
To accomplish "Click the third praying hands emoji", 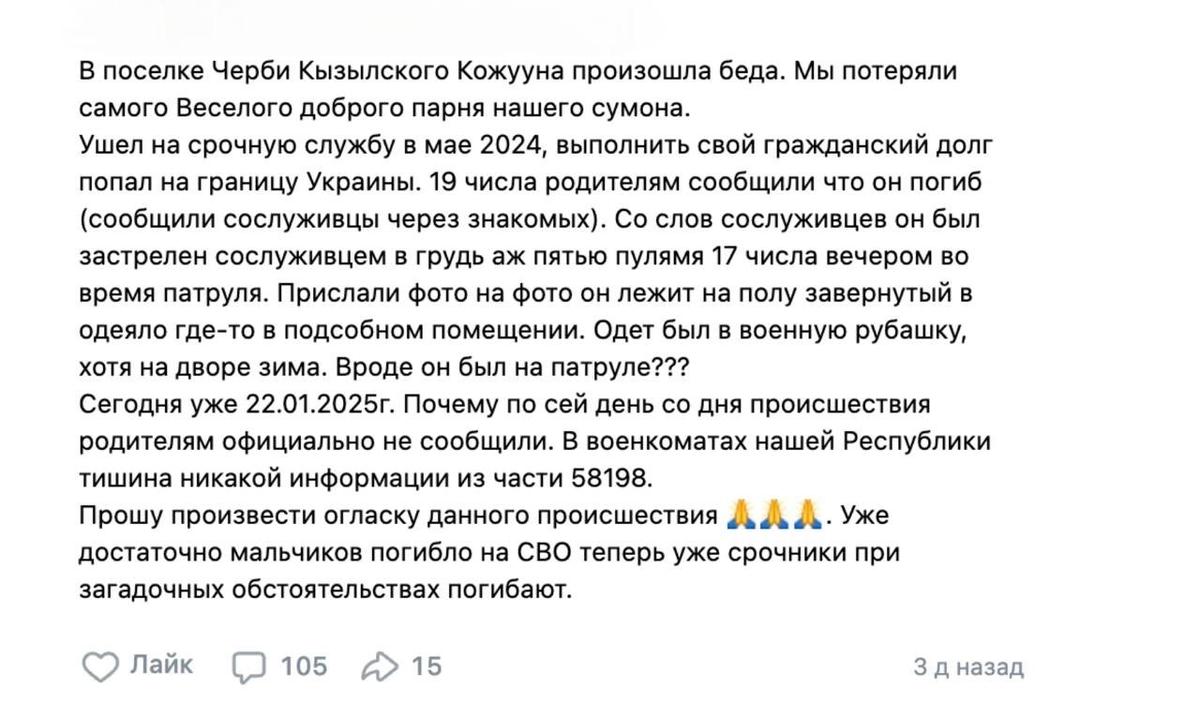I will 803,514.
